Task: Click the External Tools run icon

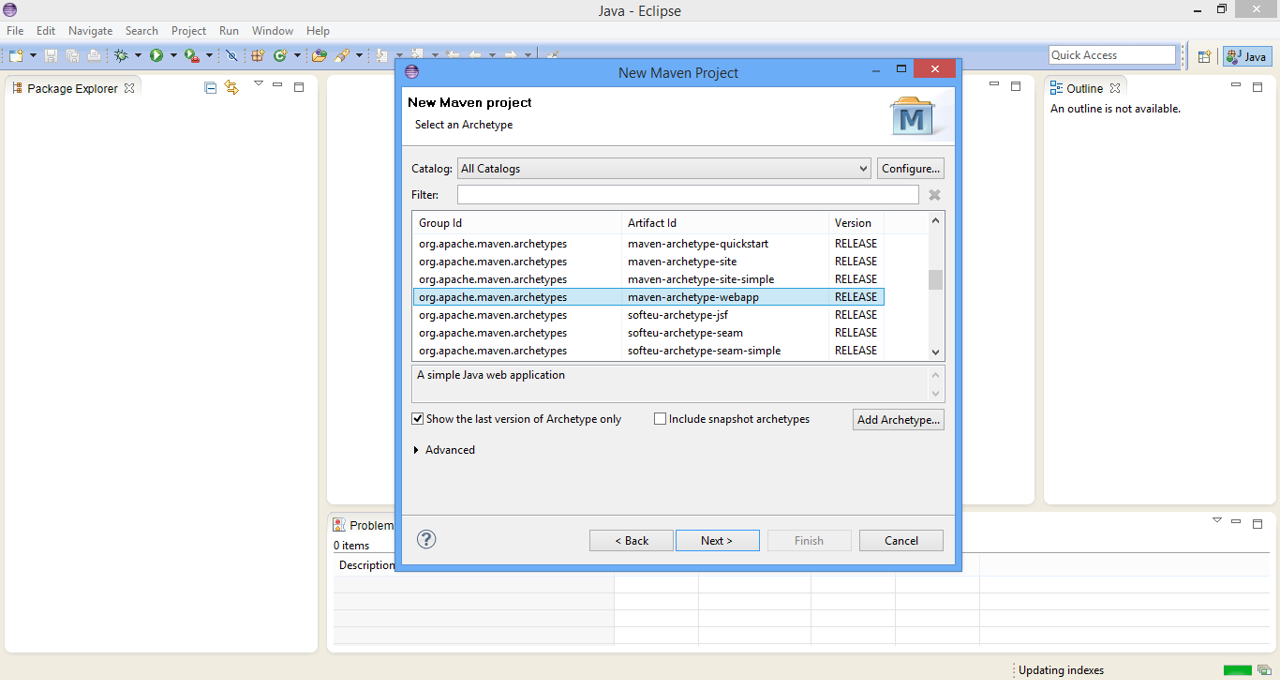Action: point(192,56)
